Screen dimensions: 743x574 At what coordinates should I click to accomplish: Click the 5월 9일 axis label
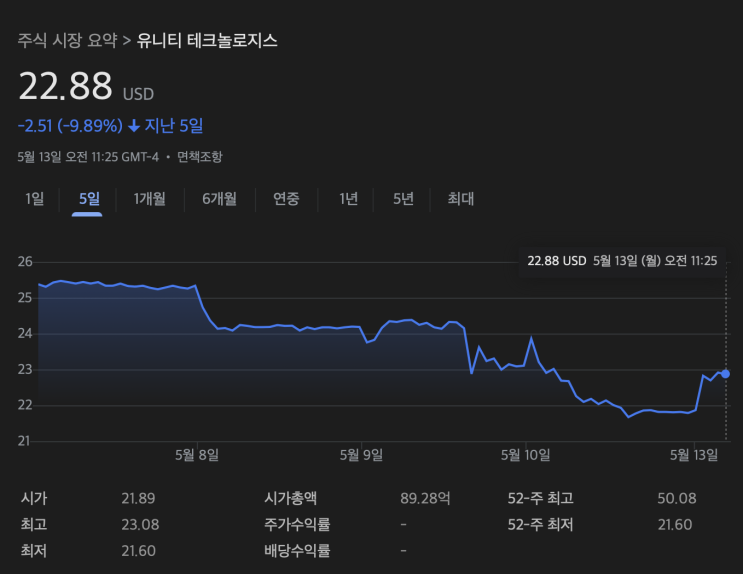pyautogui.click(x=361, y=456)
